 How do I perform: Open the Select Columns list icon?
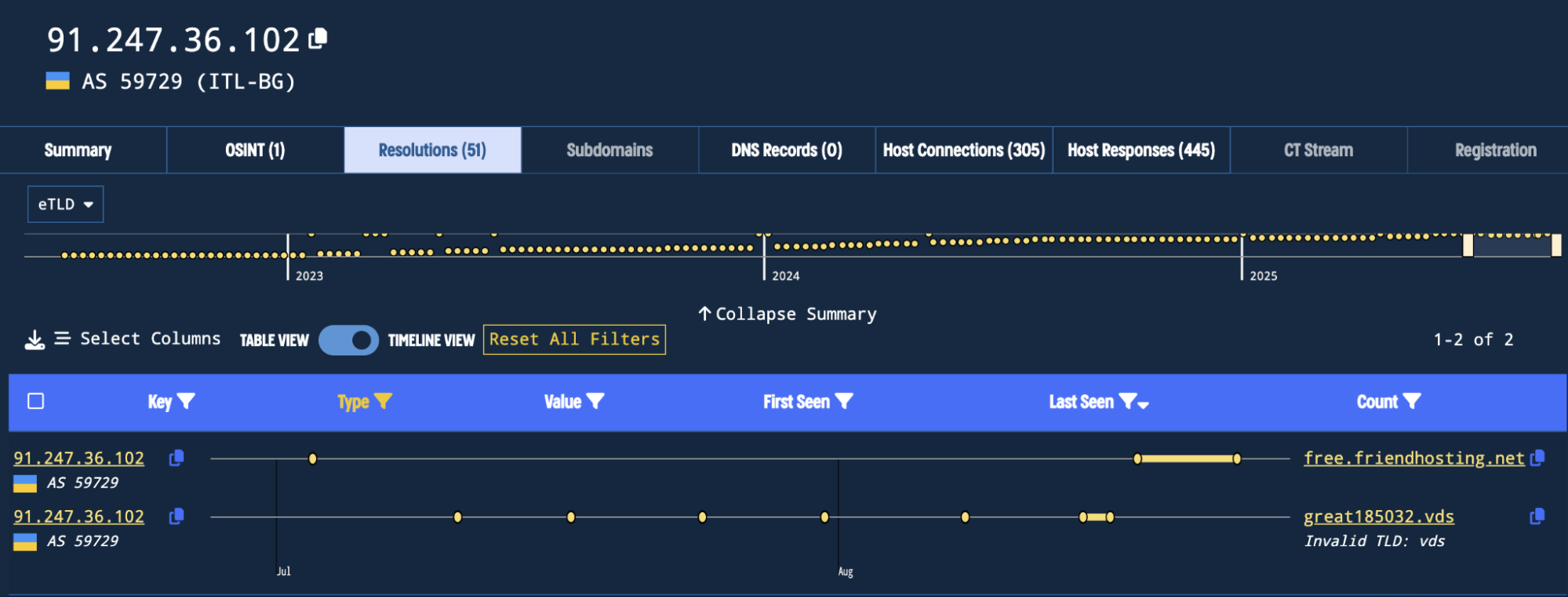62,338
